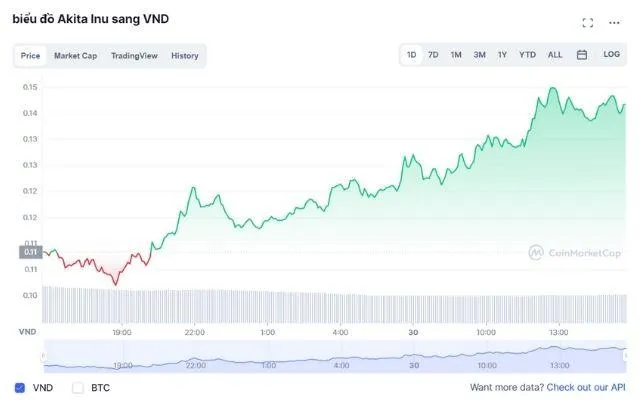Screen dimensions: 640x400
Task: Click the 1D range button
Action: tap(411, 55)
